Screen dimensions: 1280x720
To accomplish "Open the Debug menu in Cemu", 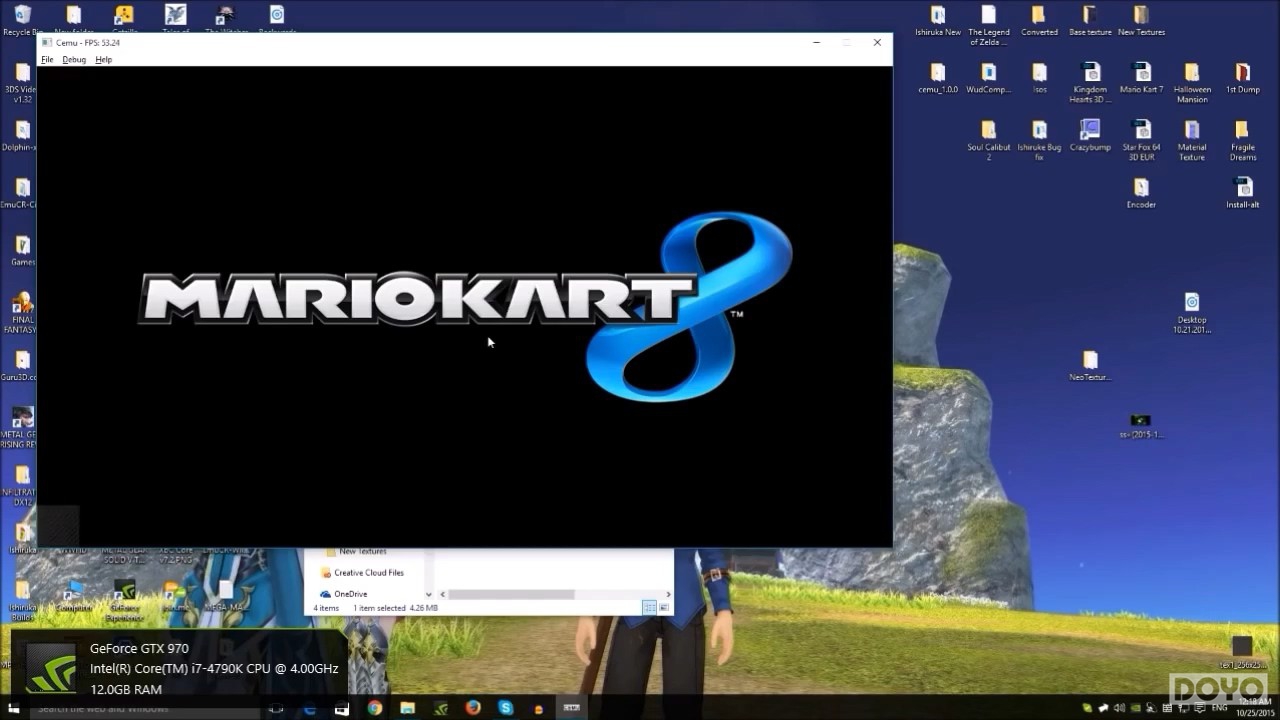I will 74,60.
